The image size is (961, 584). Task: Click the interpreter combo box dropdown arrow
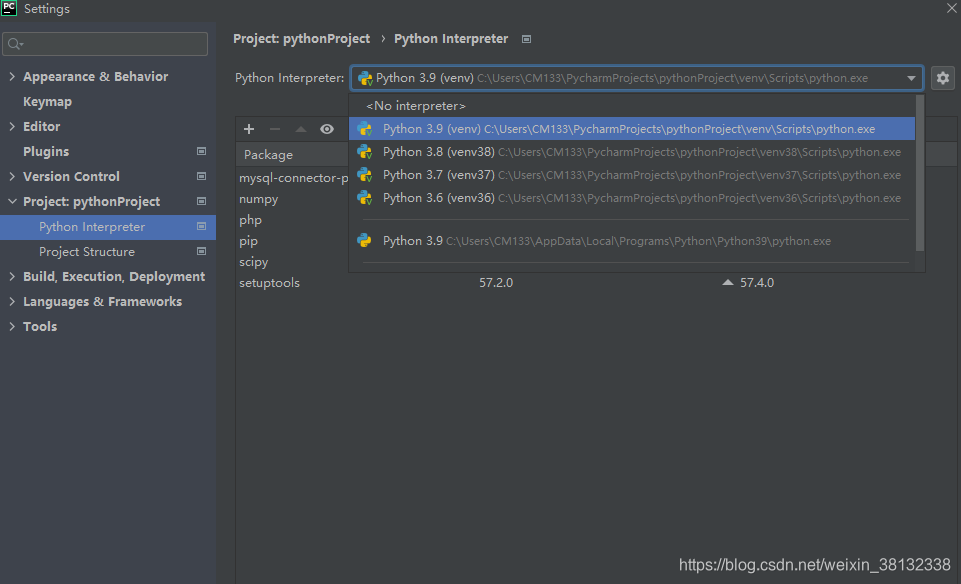pos(911,78)
